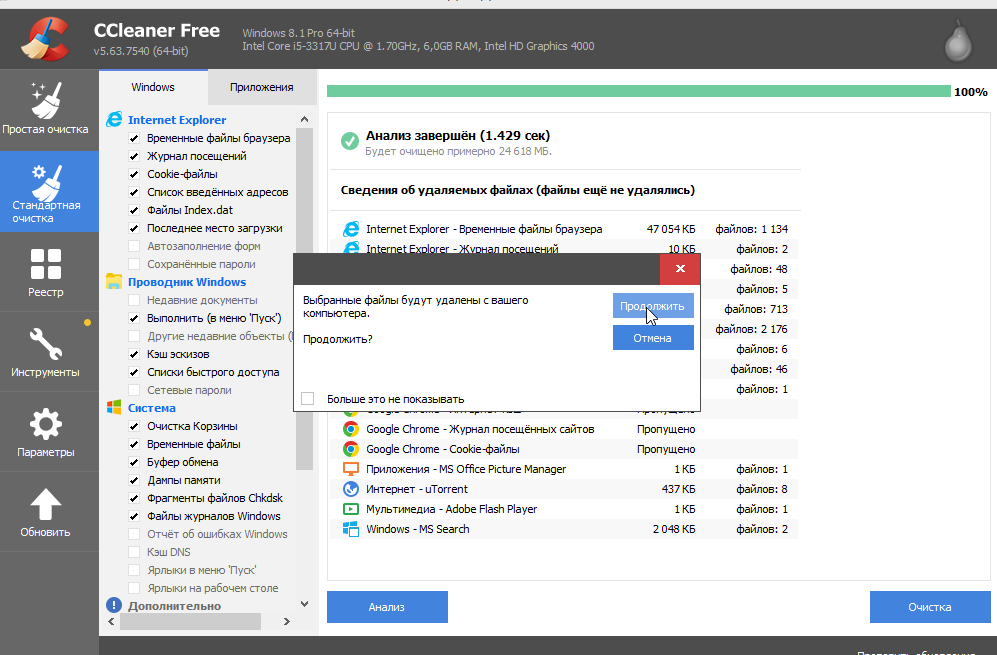Click green checkmark analysis complete icon
The image size is (997, 655).
tap(350, 141)
